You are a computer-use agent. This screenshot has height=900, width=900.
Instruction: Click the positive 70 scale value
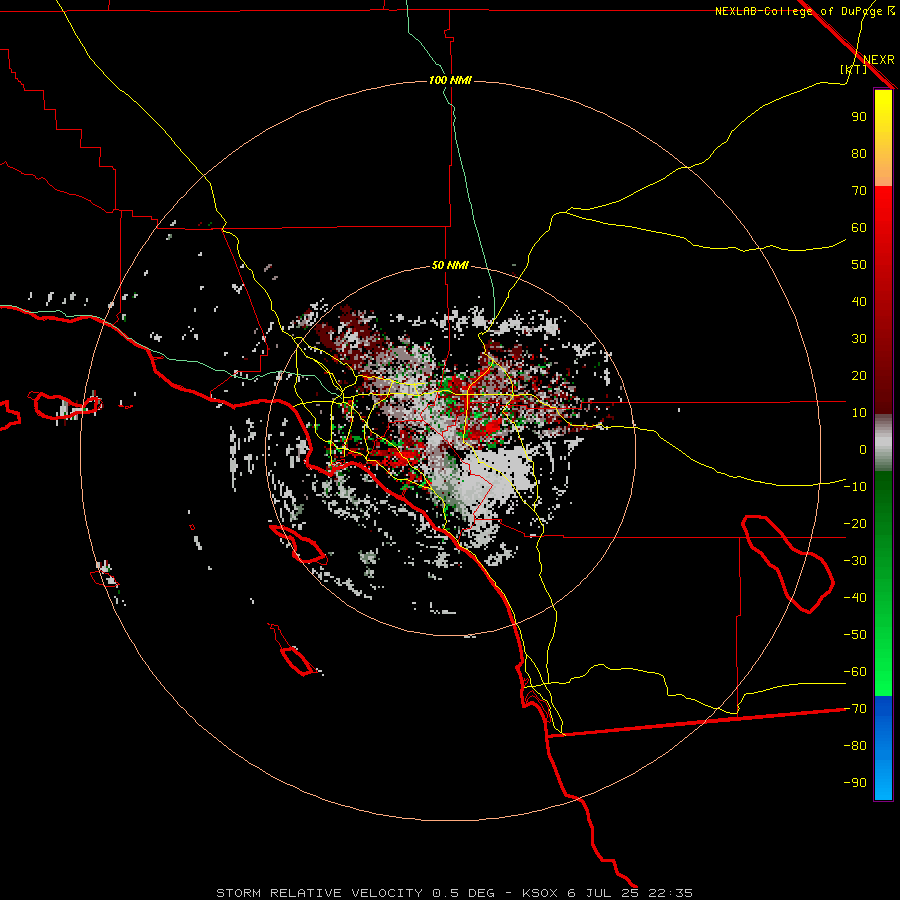click(x=859, y=191)
